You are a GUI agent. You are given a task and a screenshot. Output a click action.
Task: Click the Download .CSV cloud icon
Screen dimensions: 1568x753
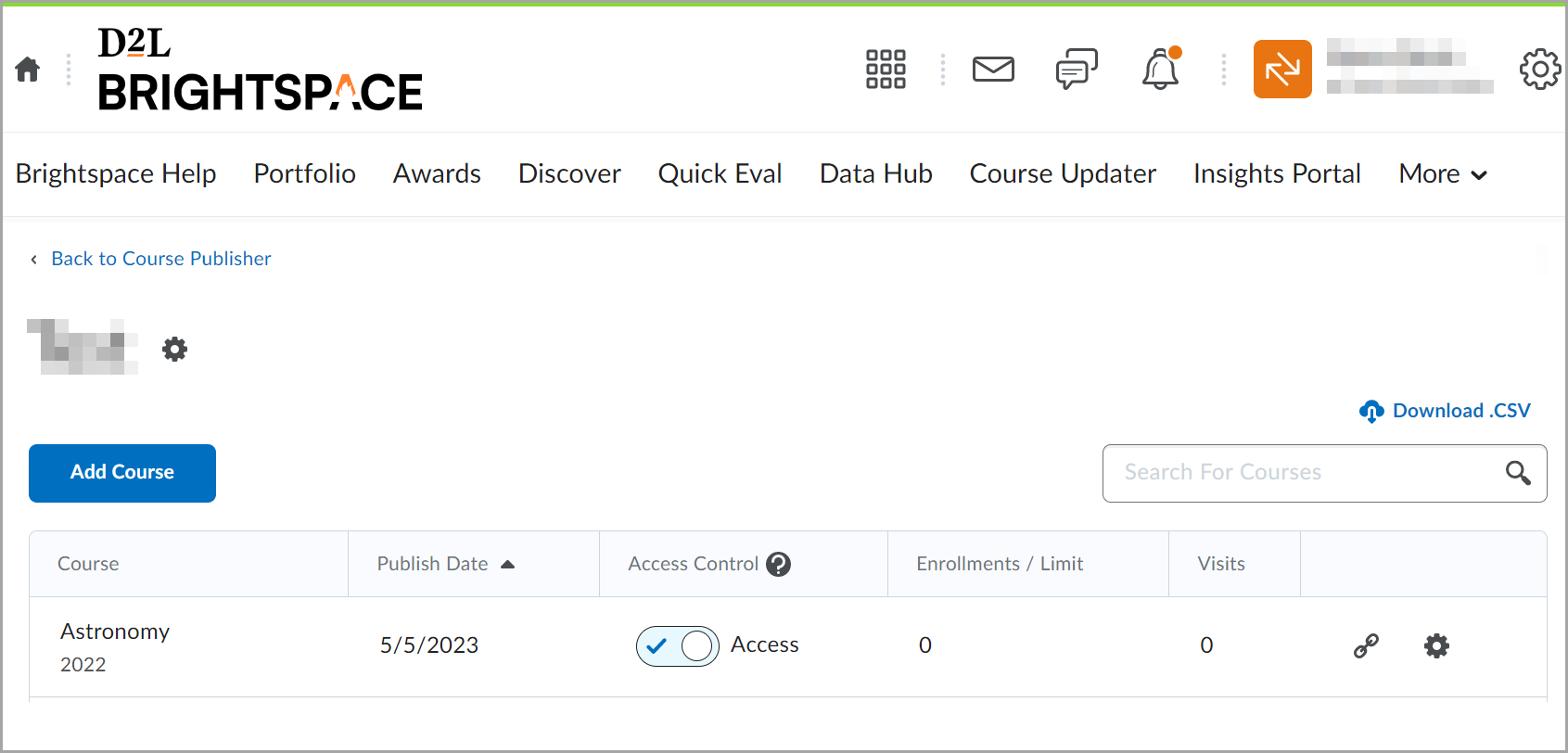(x=1371, y=411)
